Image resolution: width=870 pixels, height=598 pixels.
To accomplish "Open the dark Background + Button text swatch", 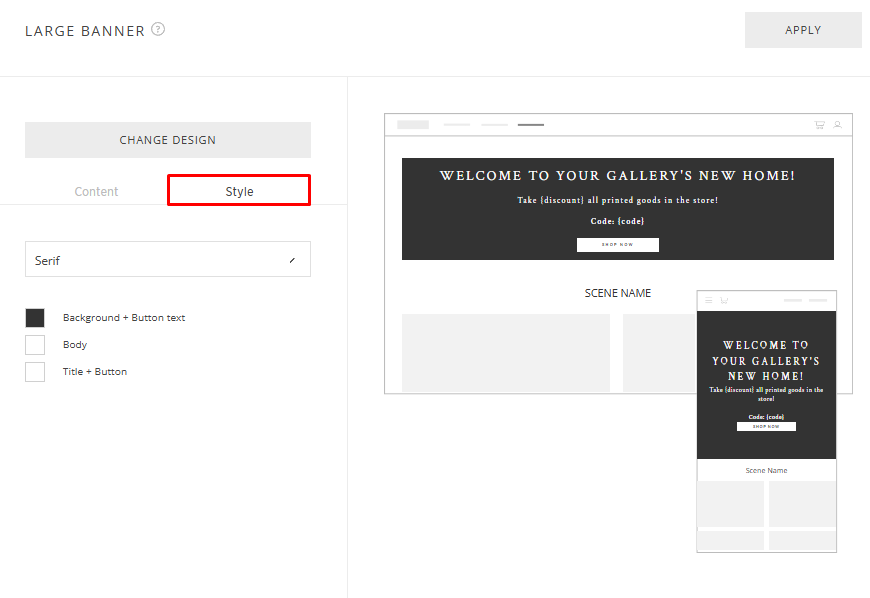I will [x=35, y=318].
